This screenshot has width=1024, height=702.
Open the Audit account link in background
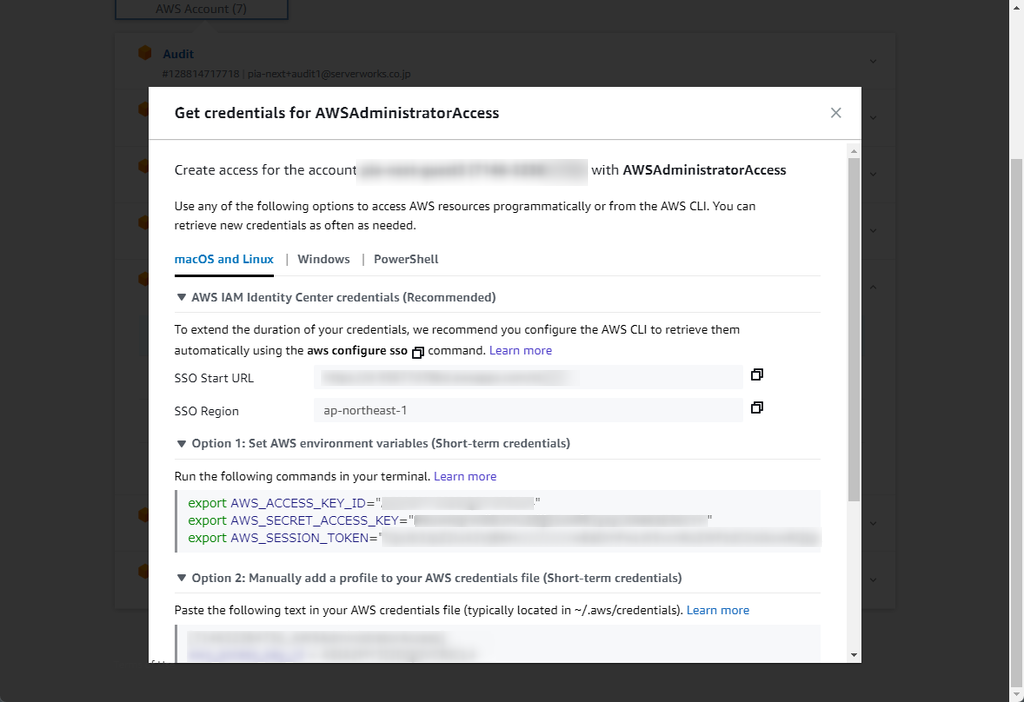click(178, 54)
